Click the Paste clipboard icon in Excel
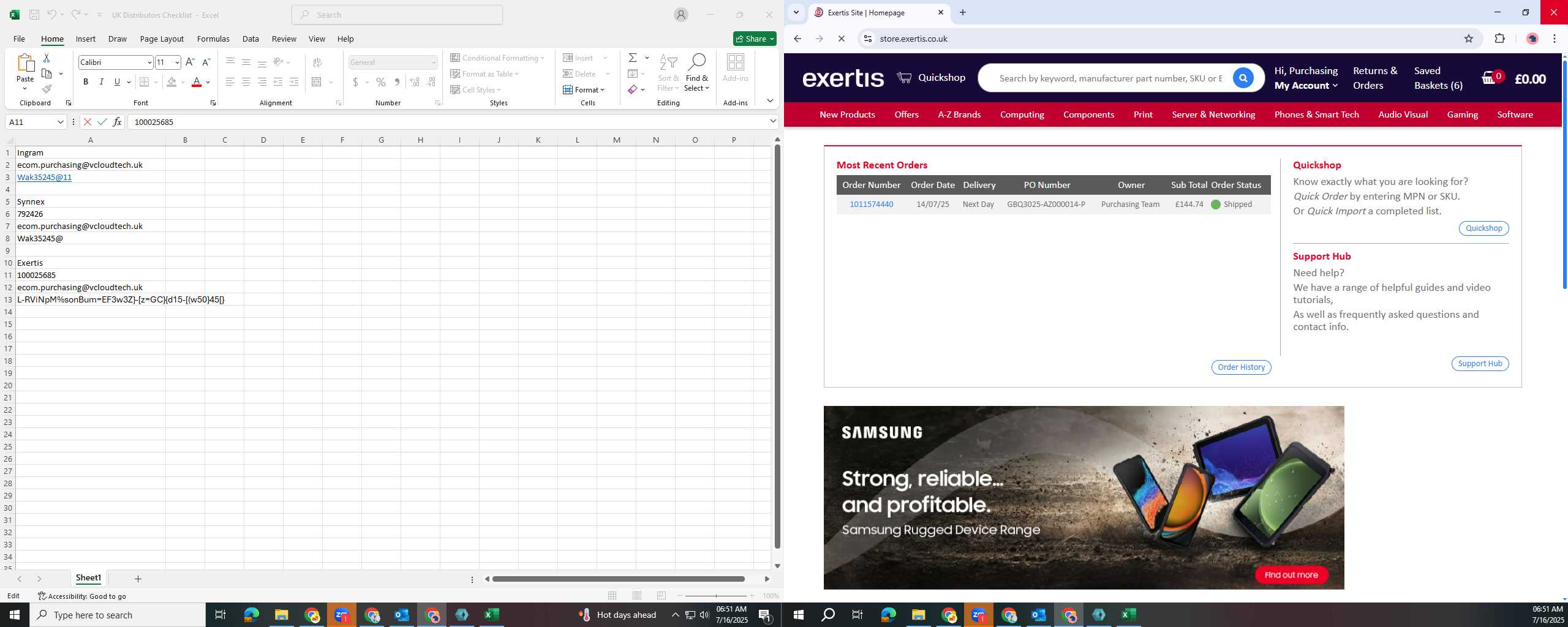Image resolution: width=1568 pixels, height=627 pixels. click(x=25, y=63)
